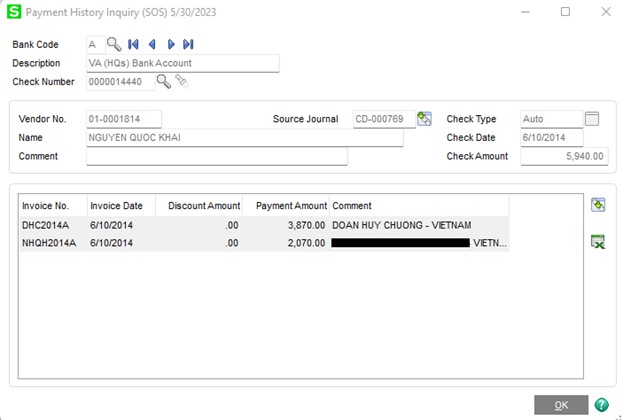
Task: Click the calendar icon next to Check Type
Action: click(592, 118)
